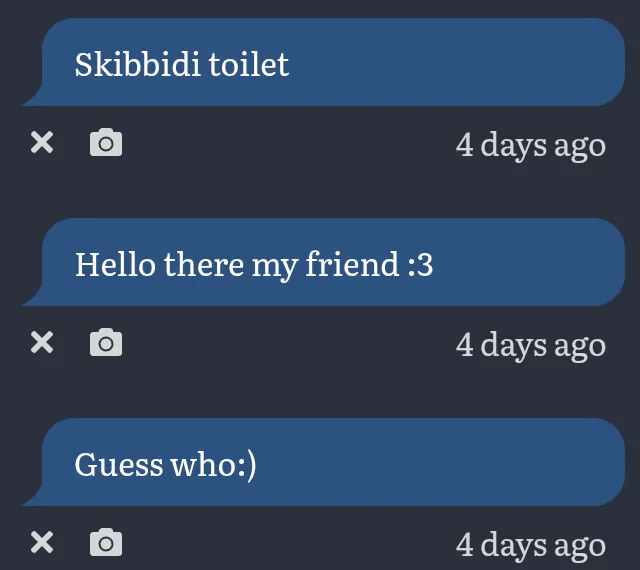Click camera icon under 'Guess who:)' message
Screen dimensions: 640x570
pyautogui.click(x=106, y=542)
